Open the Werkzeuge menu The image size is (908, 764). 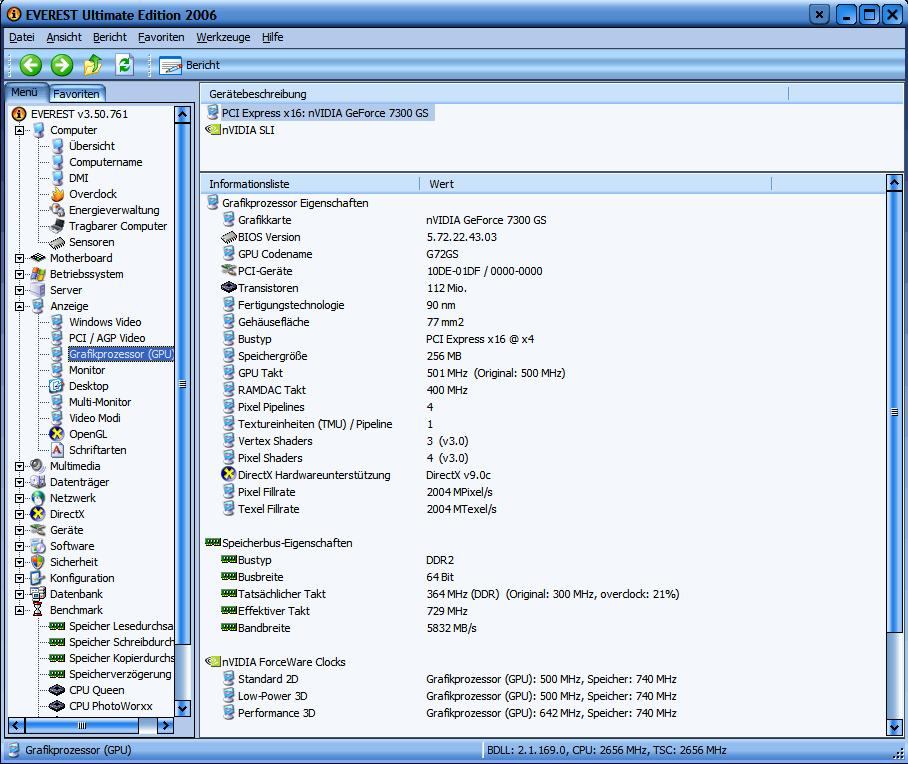click(223, 37)
